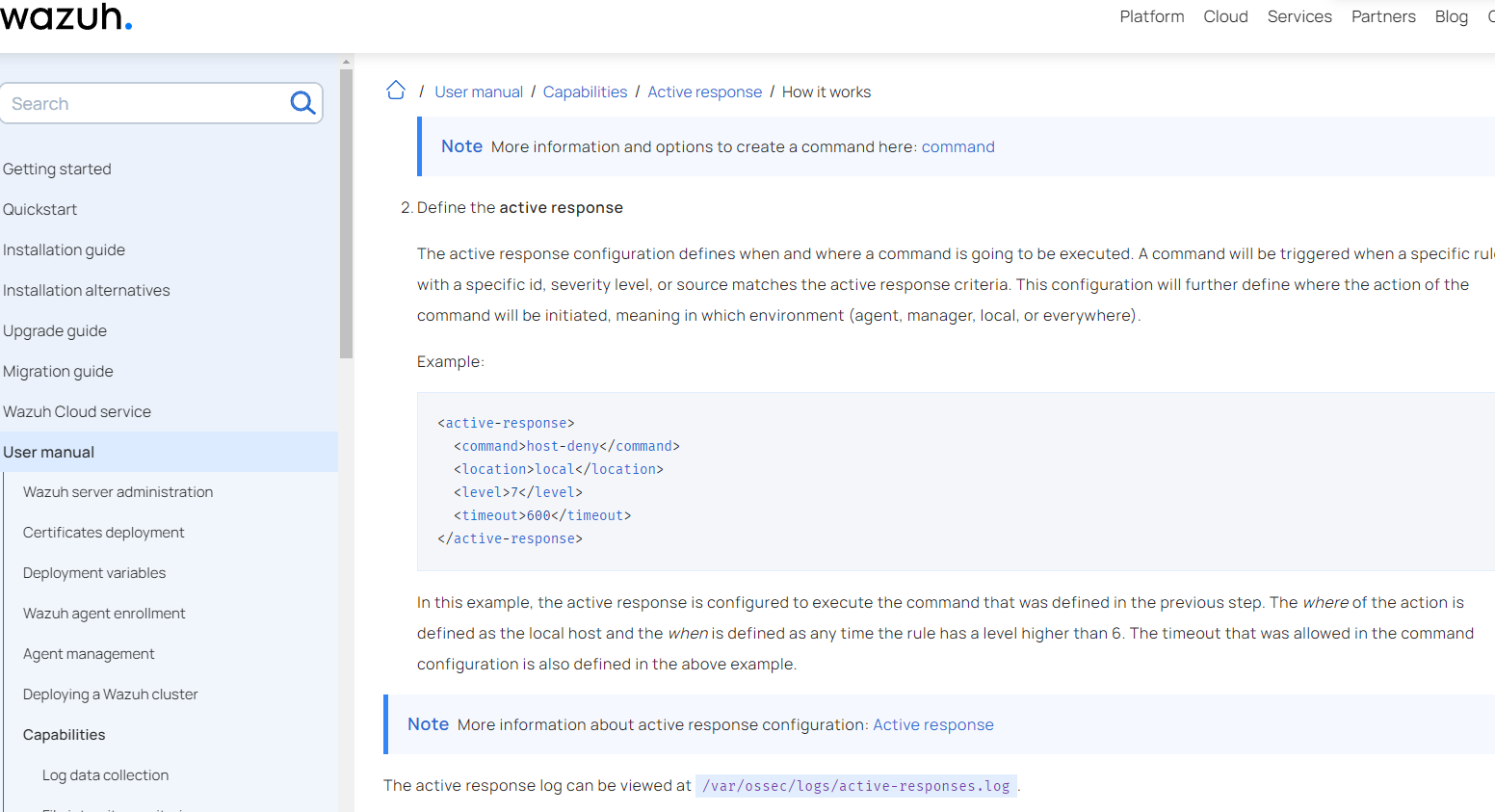Open Deployment variables entry
This screenshot has width=1495, height=812.
coord(94,572)
